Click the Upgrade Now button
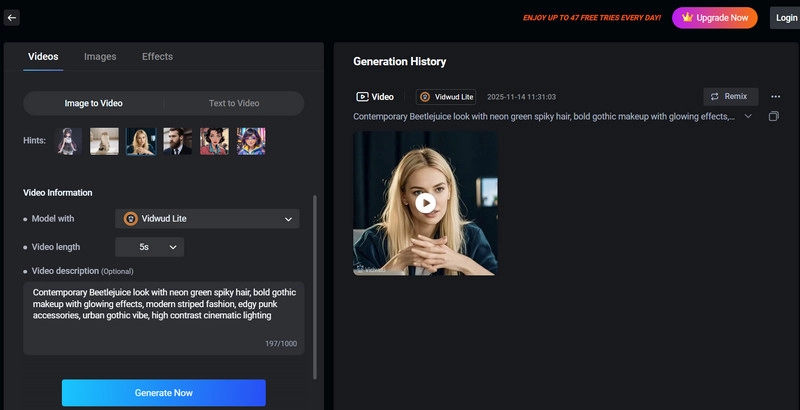This screenshot has height=410, width=800. coord(714,18)
